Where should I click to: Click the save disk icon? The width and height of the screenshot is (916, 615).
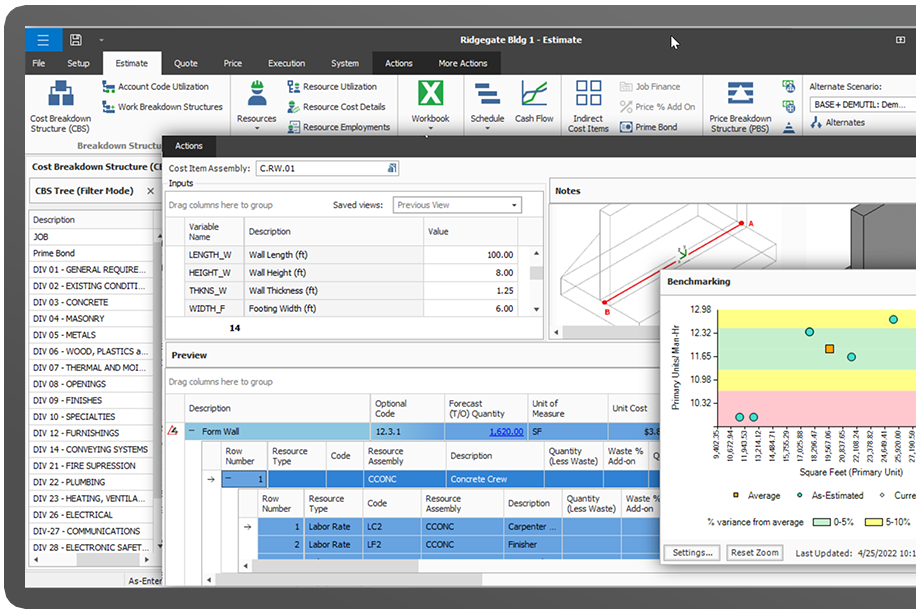point(75,40)
